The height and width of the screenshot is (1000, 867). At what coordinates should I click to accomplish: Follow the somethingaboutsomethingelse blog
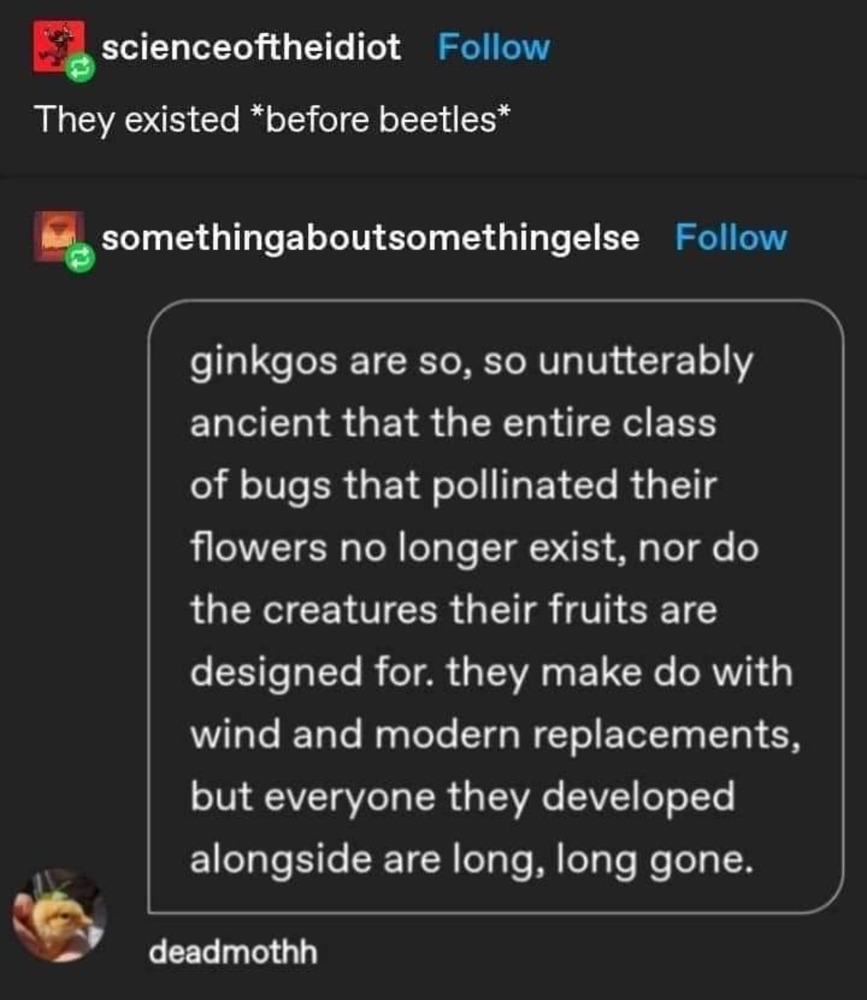click(731, 238)
